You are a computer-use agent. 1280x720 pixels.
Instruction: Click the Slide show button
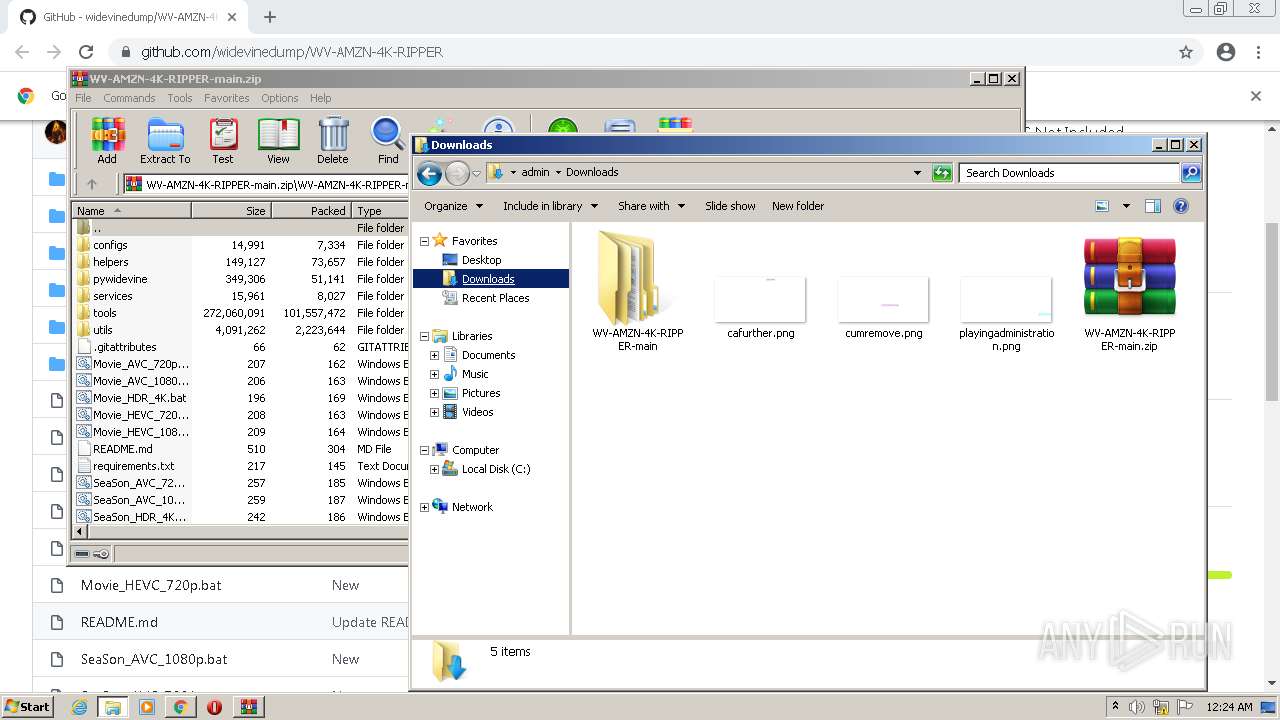(730, 206)
